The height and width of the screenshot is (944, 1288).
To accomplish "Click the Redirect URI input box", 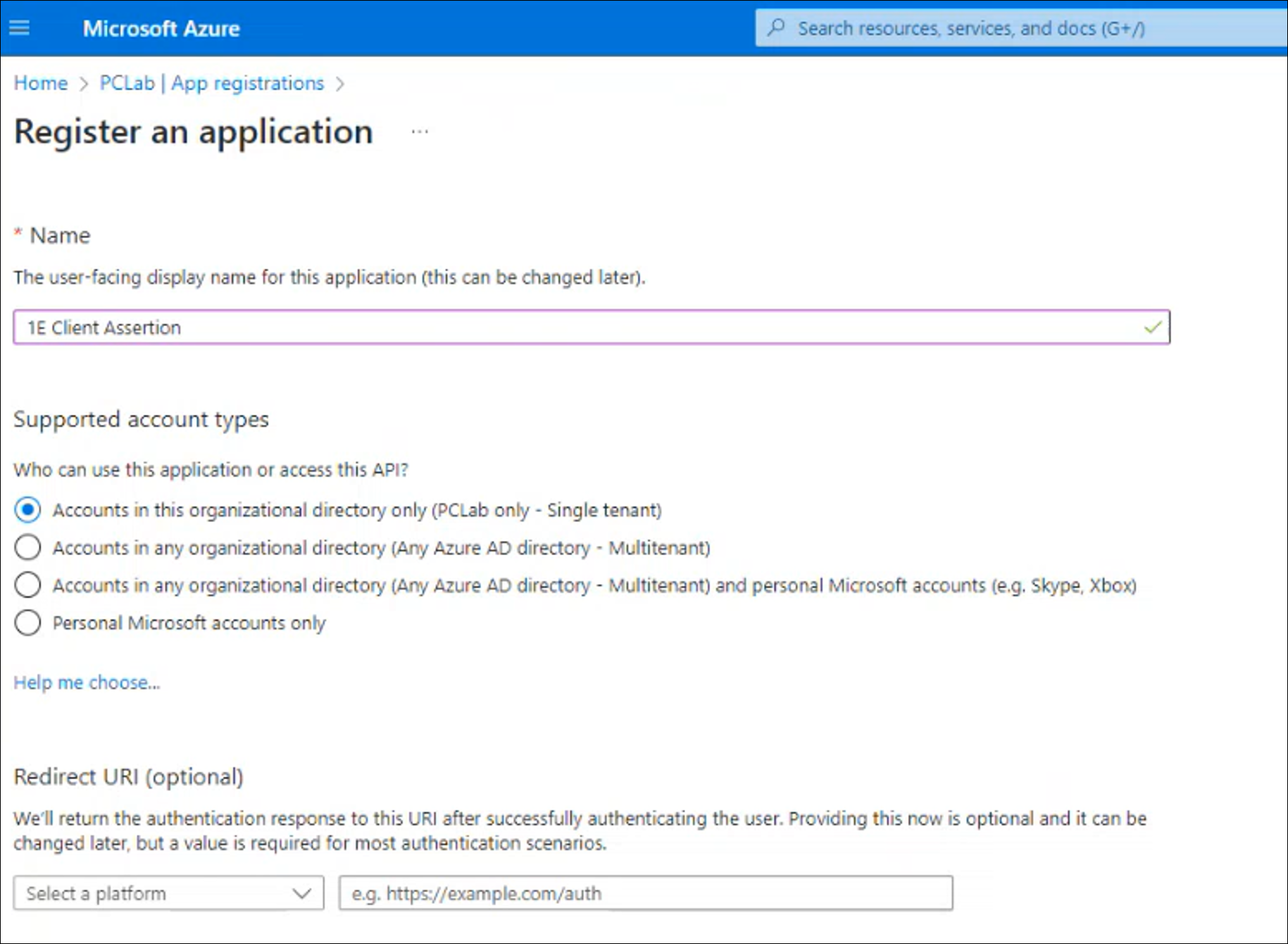I will click(645, 893).
